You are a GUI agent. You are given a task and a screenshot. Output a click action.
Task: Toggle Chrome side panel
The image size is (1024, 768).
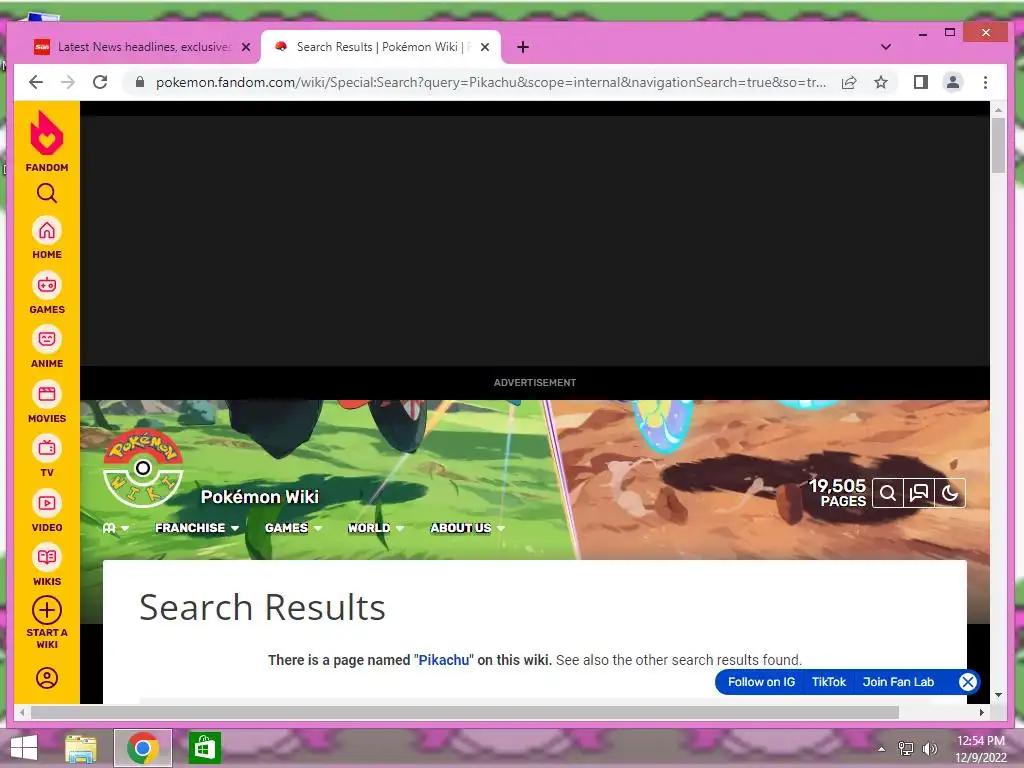point(921,82)
